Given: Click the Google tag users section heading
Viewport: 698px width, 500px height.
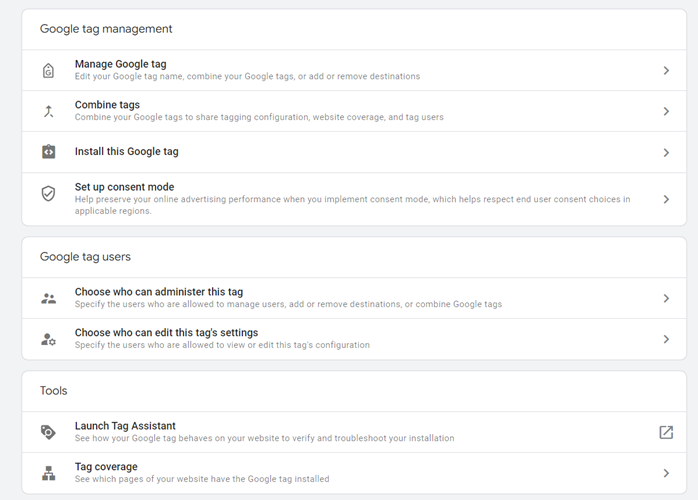Looking at the screenshot, I should coord(85,257).
